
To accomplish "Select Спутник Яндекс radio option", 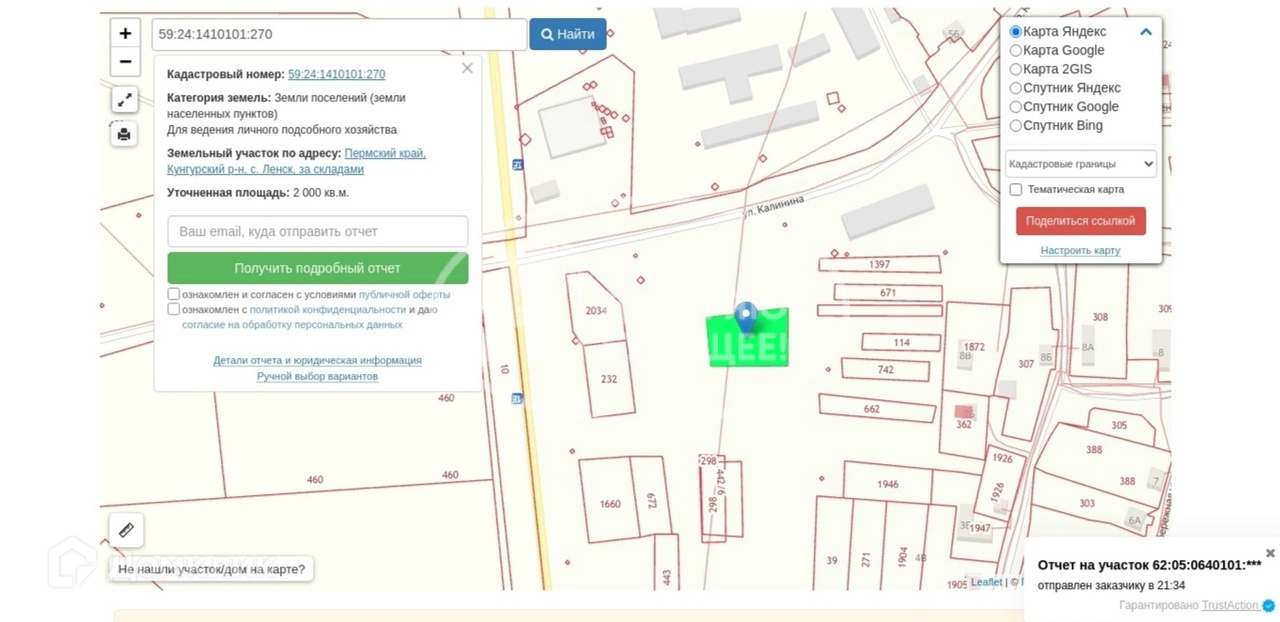I will [x=1016, y=88].
